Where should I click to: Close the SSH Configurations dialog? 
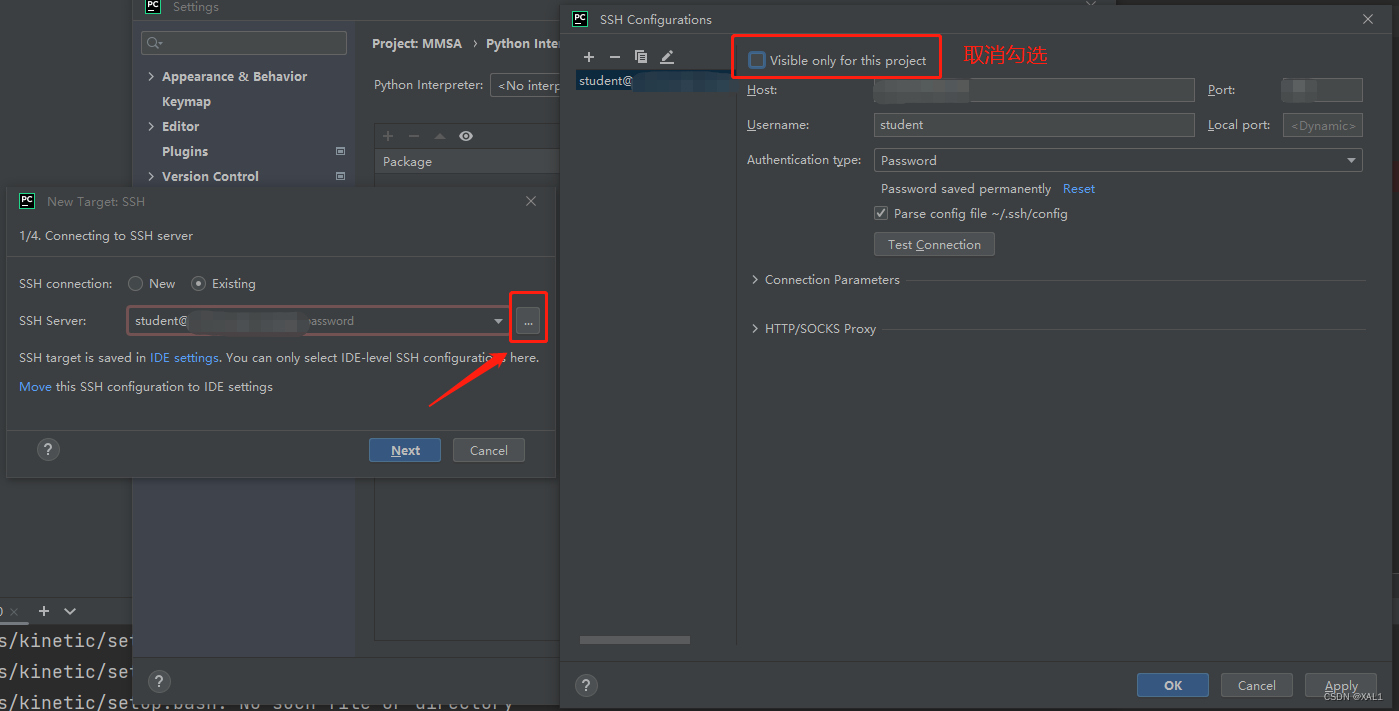(x=1368, y=19)
